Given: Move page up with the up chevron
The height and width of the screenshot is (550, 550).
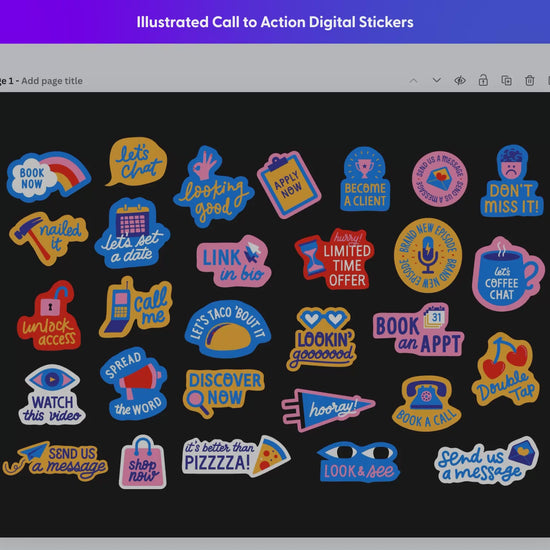Looking at the screenshot, I should pyautogui.click(x=413, y=81).
